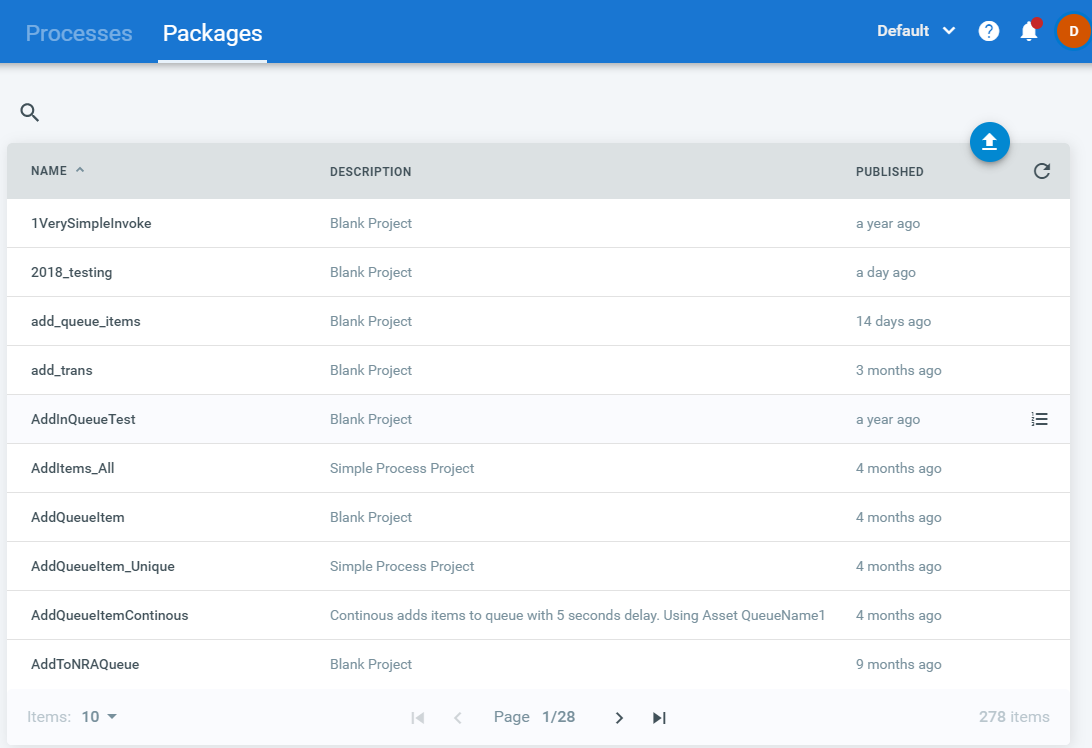Go to the next page

coord(619,717)
